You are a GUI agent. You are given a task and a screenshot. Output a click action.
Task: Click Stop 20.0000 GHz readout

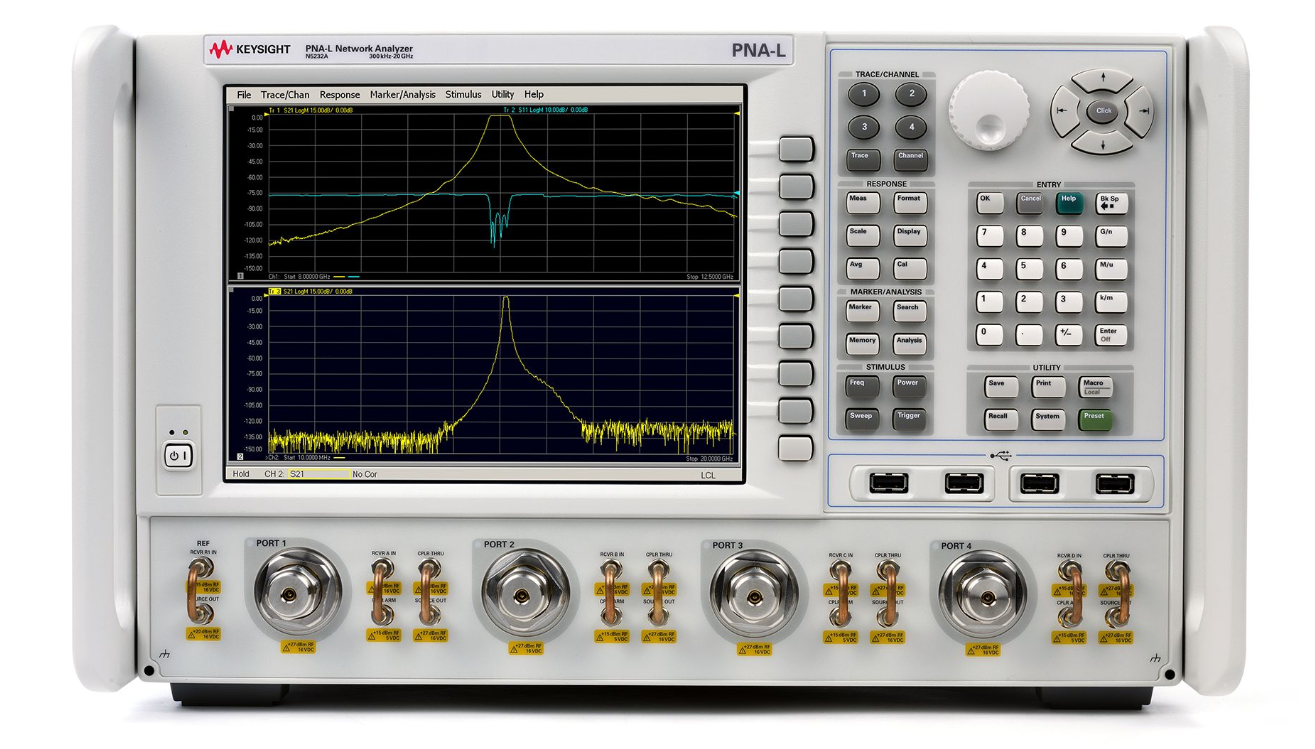[x=710, y=458]
